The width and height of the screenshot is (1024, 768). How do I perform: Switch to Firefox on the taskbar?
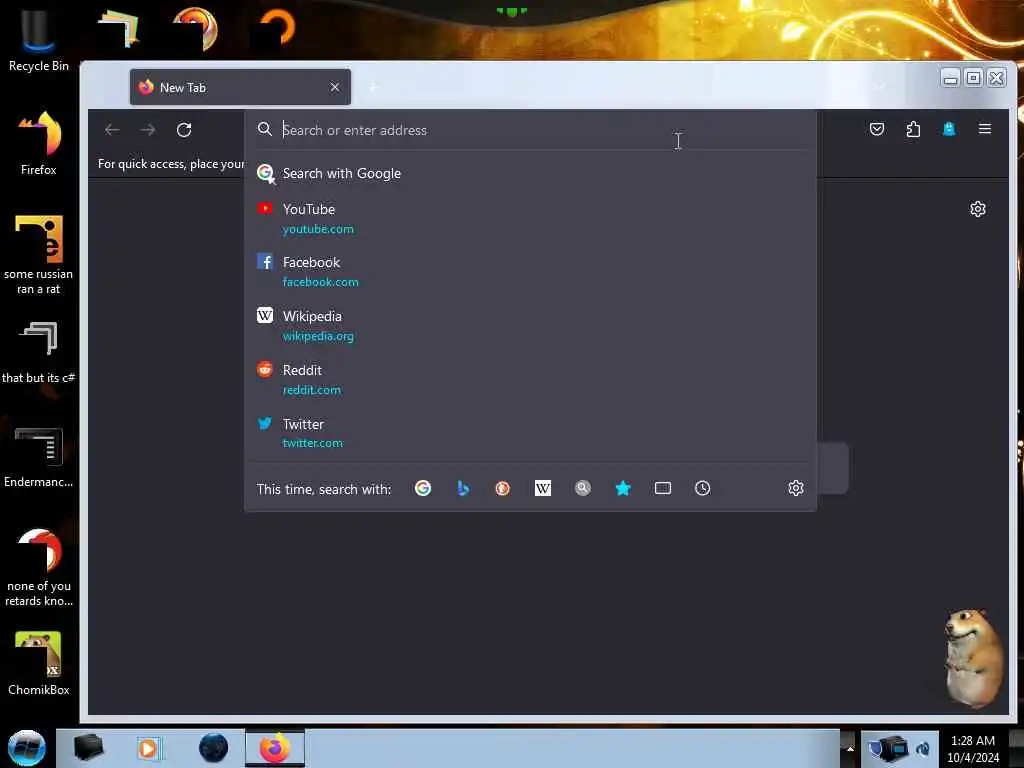pyautogui.click(x=275, y=748)
